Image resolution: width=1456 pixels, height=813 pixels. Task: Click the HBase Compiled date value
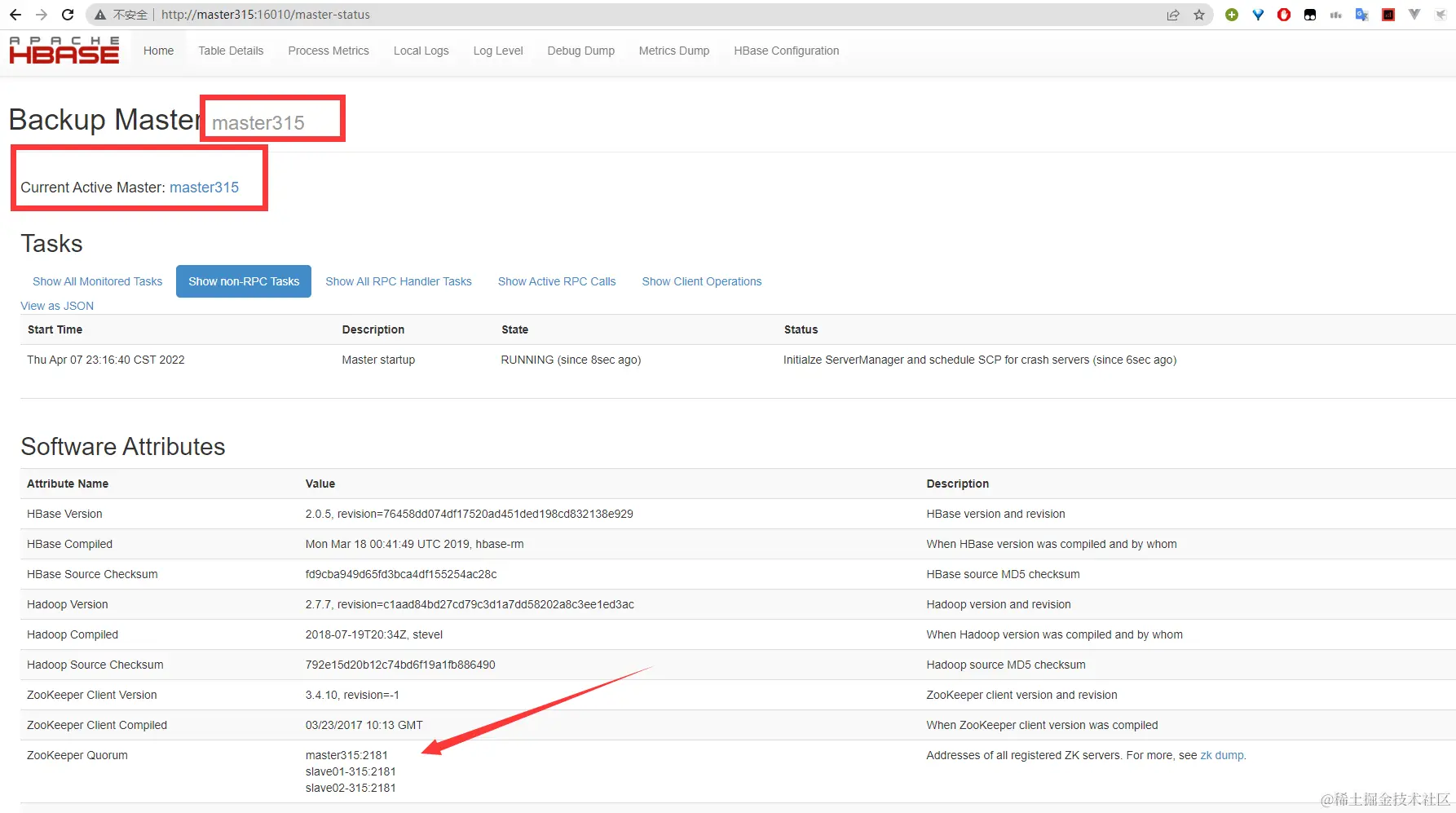point(415,544)
